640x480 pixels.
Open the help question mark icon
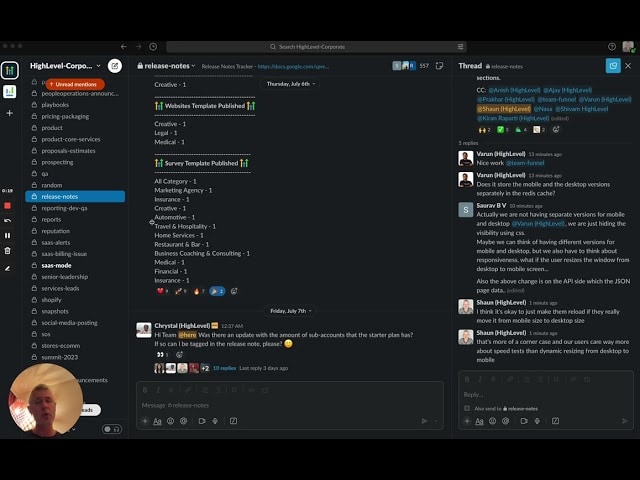click(612, 46)
